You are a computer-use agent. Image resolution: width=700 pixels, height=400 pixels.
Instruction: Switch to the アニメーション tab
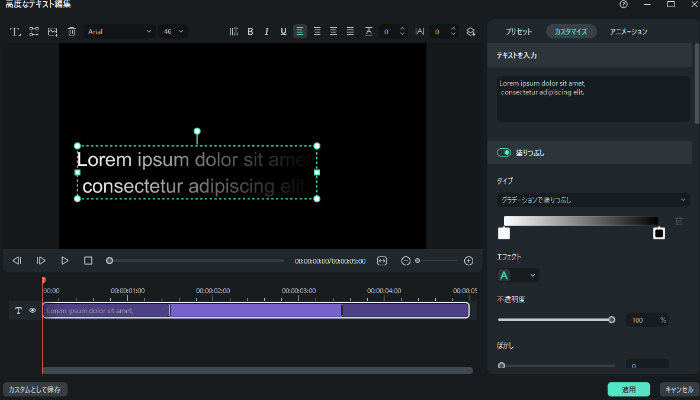(629, 32)
